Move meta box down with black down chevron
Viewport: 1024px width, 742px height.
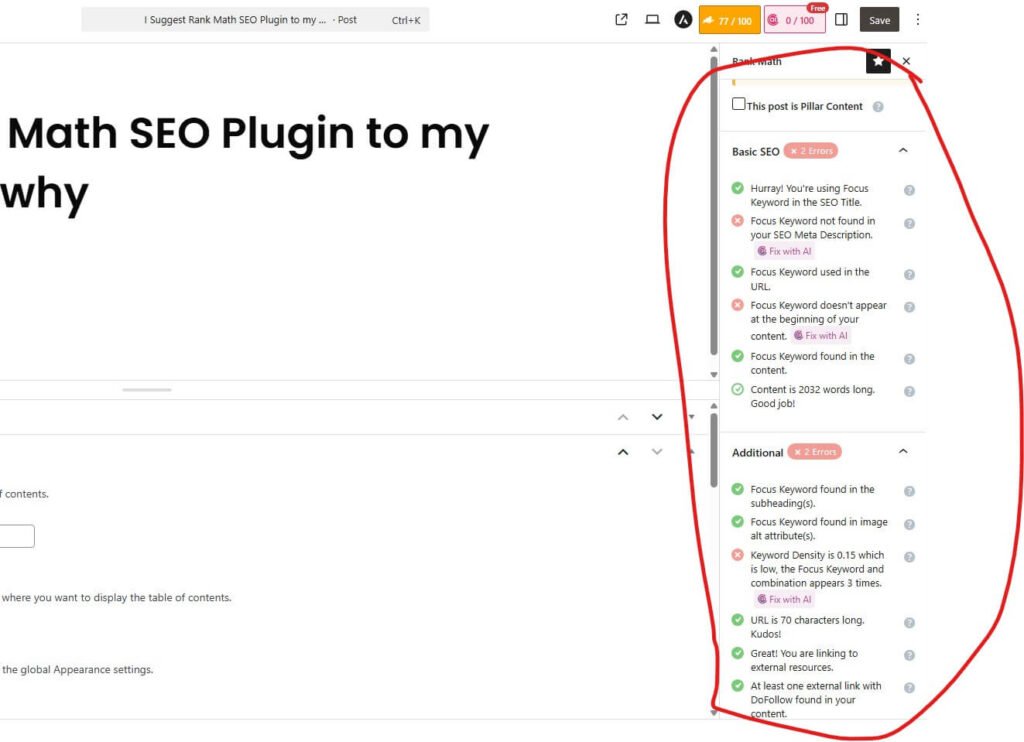[x=657, y=417]
